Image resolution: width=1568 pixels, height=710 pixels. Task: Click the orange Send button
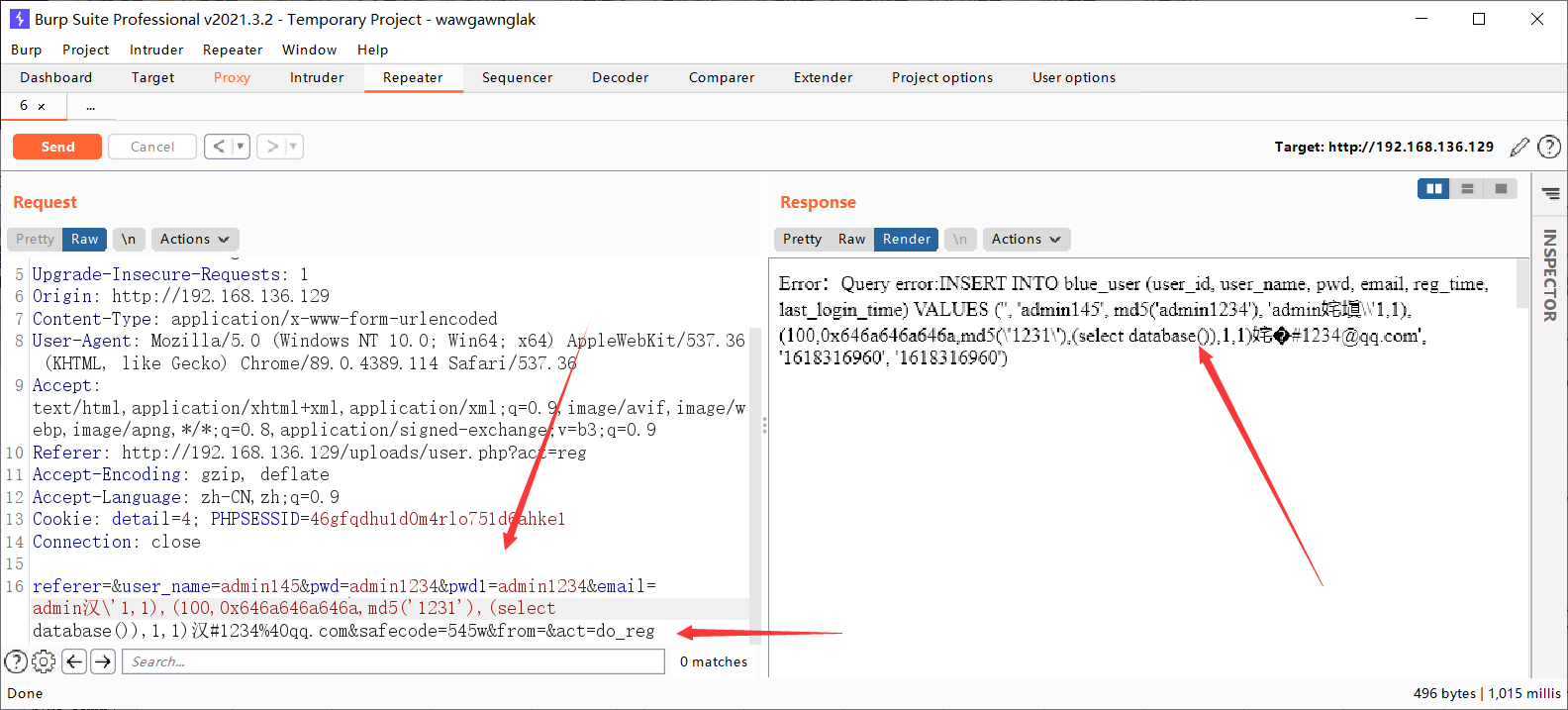pos(57,147)
